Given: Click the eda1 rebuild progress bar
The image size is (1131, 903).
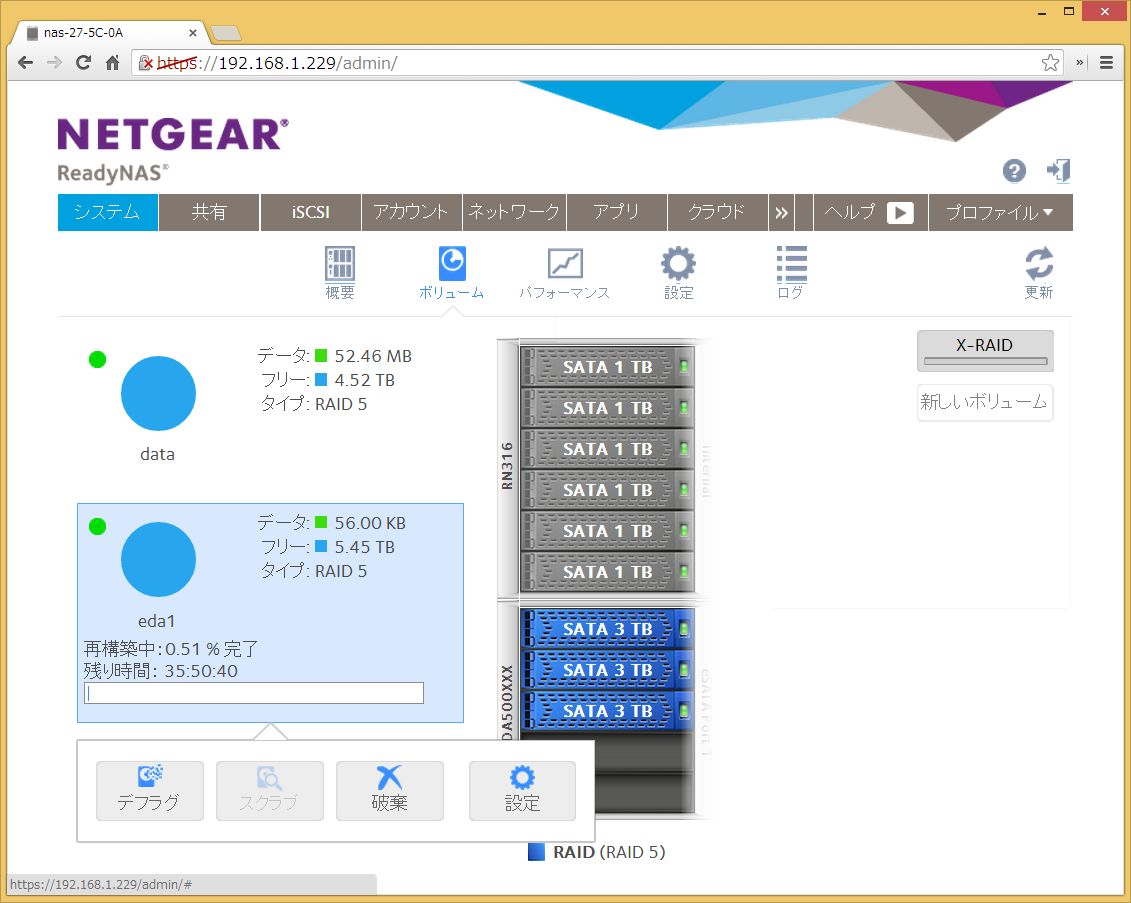Looking at the screenshot, I should (254, 693).
